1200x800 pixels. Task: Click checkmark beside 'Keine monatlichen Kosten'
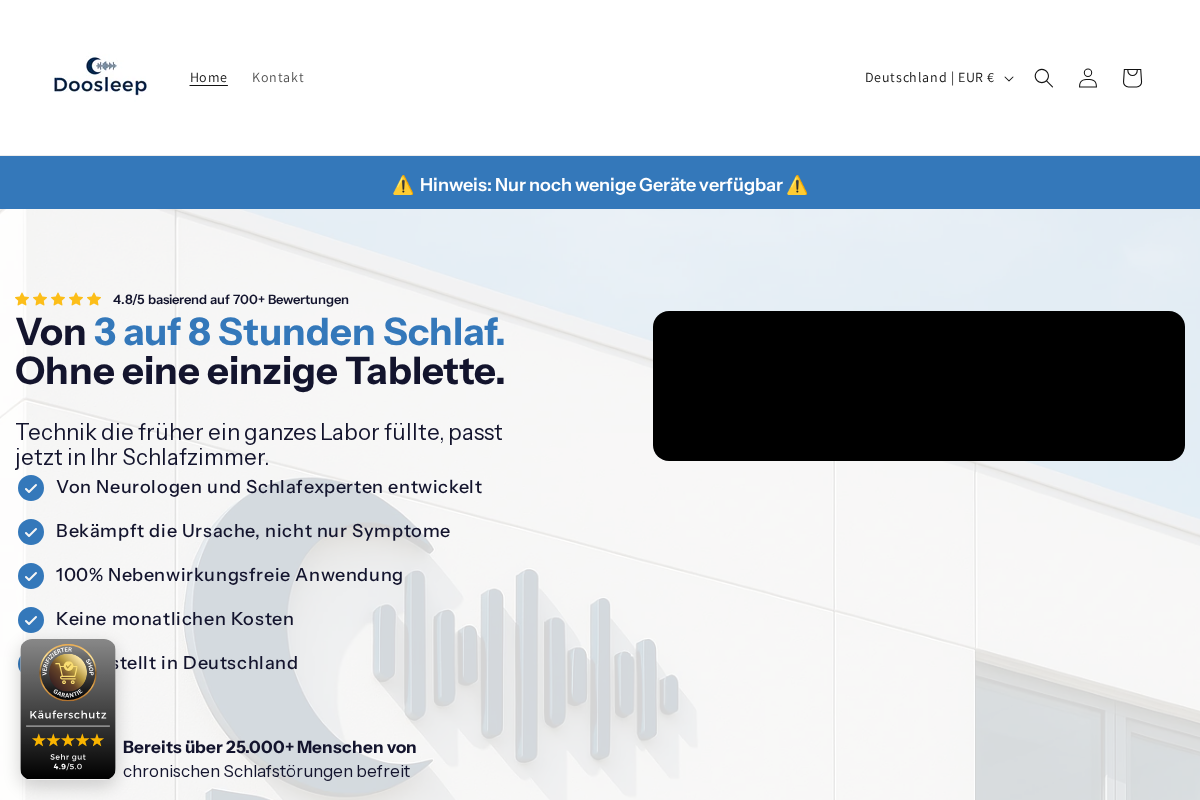(31, 620)
